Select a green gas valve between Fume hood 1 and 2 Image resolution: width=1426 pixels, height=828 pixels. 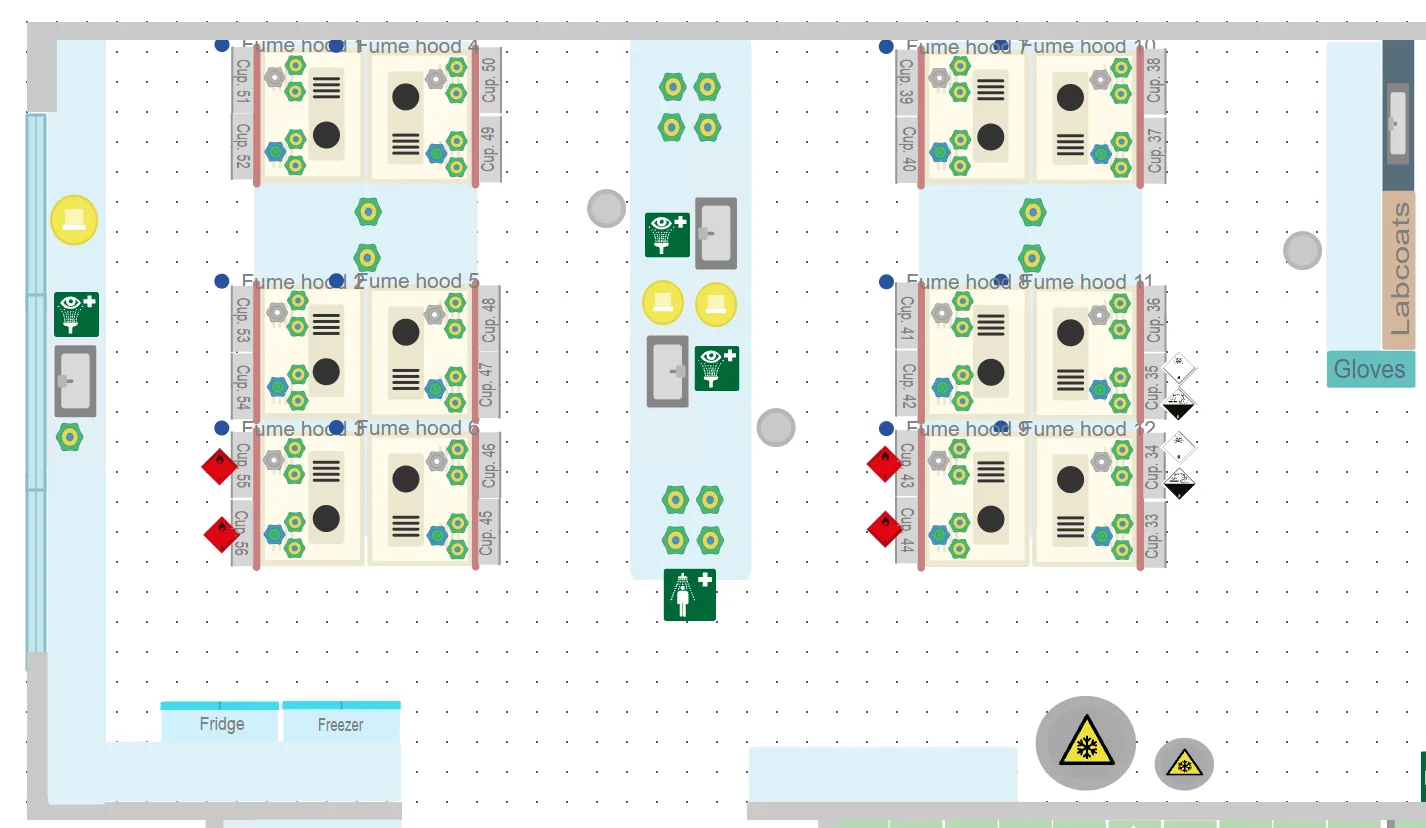367,211
